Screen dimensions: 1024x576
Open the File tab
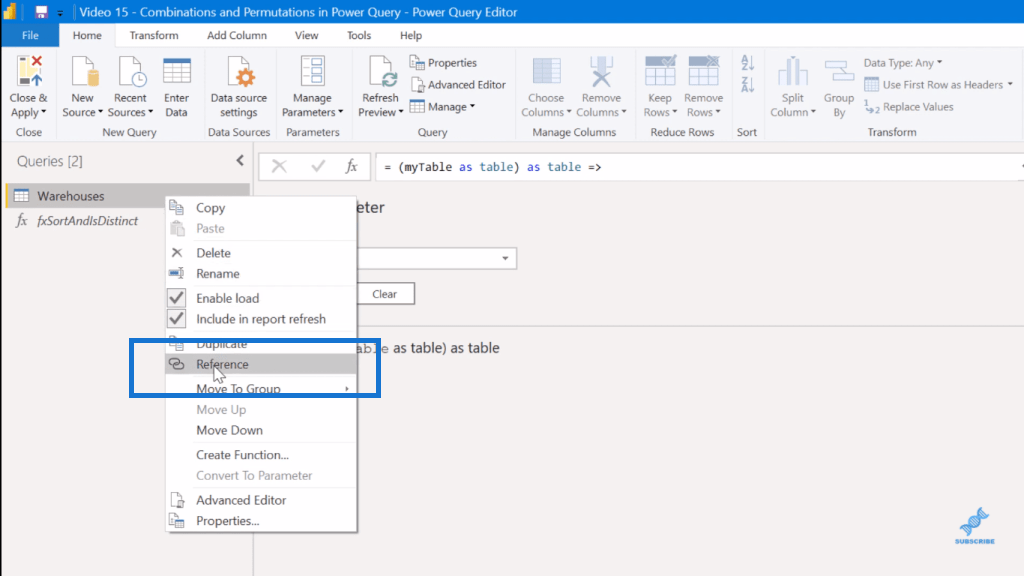[30, 35]
